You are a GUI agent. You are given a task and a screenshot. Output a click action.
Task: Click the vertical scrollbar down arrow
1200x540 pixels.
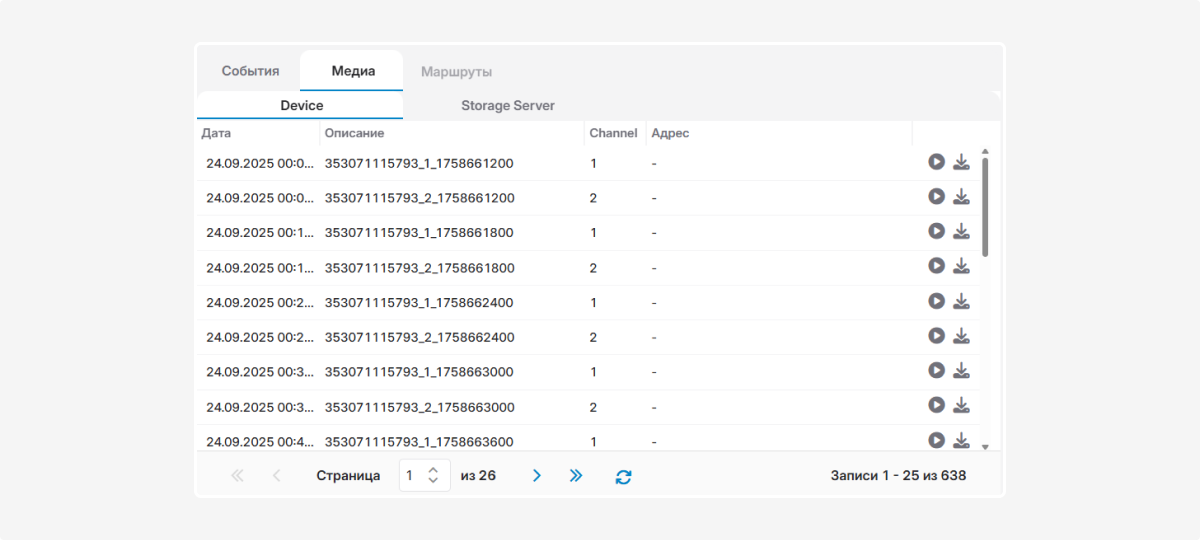[x=985, y=447]
